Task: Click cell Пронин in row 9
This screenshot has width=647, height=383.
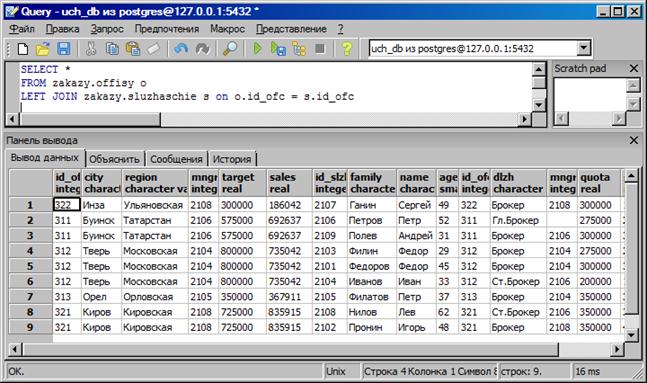Action: (x=372, y=327)
